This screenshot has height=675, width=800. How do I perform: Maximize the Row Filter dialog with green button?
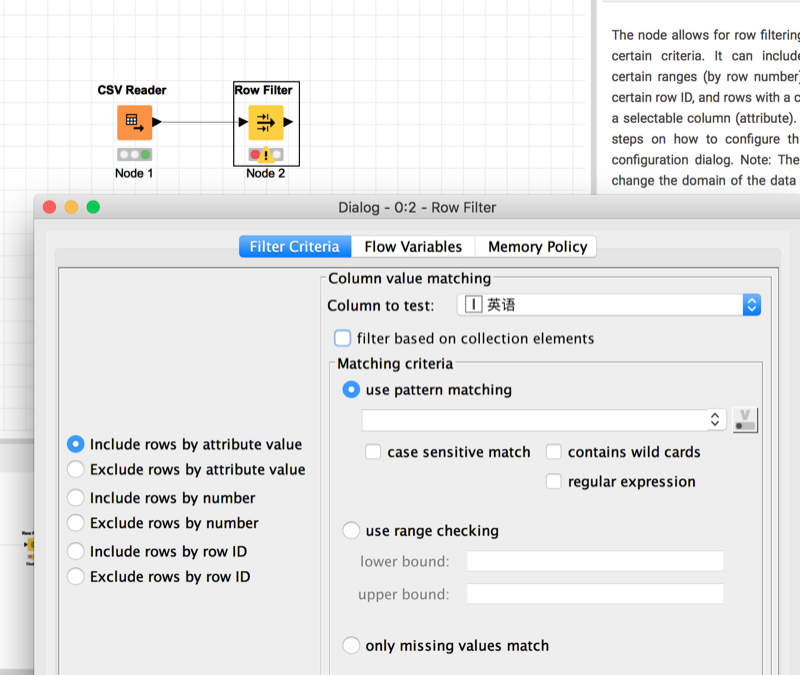click(x=93, y=207)
